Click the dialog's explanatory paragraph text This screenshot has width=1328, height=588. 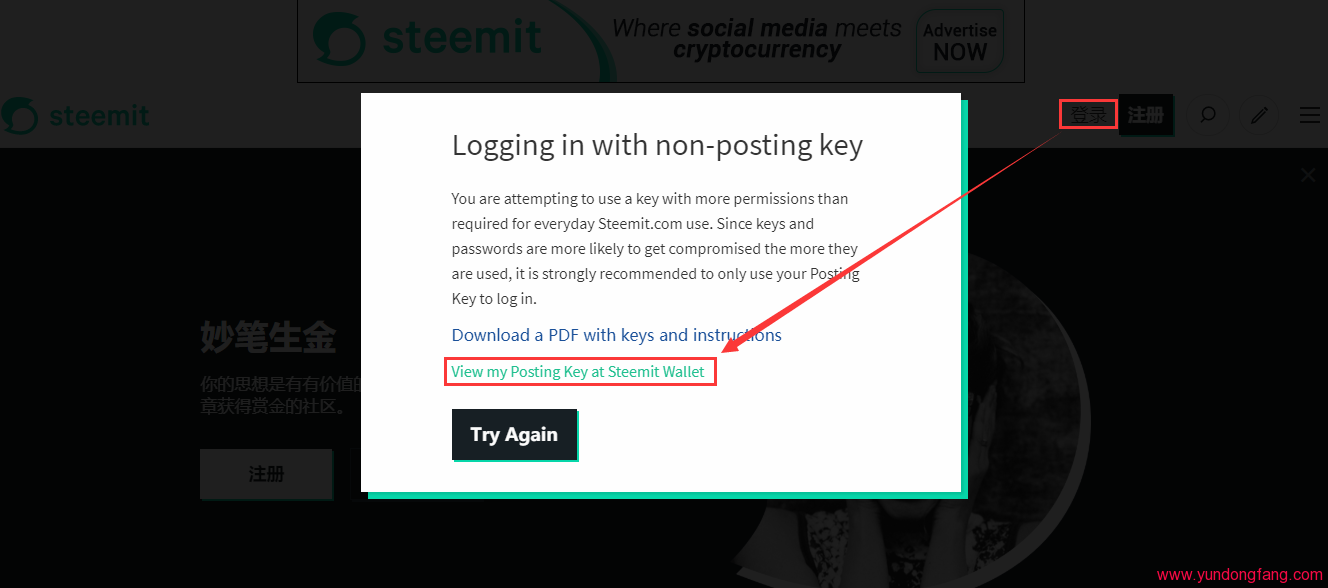coord(655,248)
